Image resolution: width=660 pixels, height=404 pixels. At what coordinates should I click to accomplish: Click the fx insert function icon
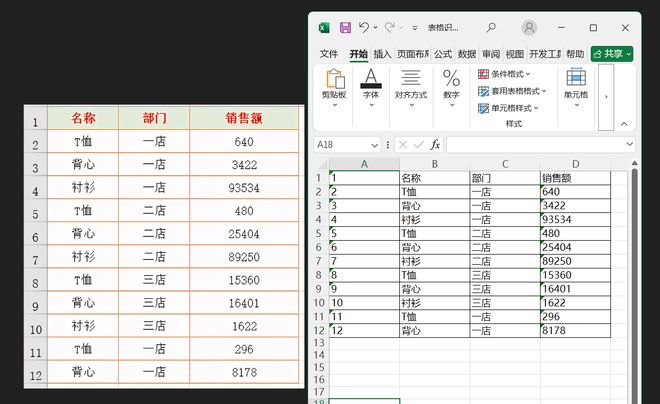click(x=435, y=145)
